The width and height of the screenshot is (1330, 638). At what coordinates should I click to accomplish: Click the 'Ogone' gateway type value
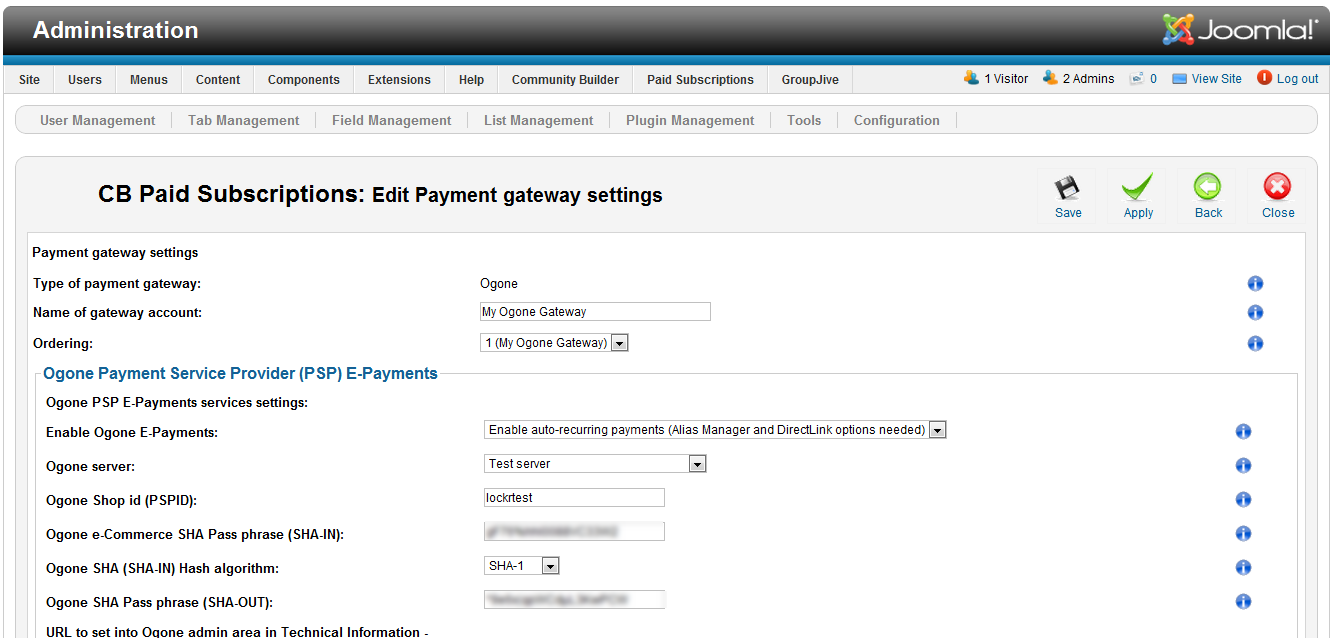499,284
